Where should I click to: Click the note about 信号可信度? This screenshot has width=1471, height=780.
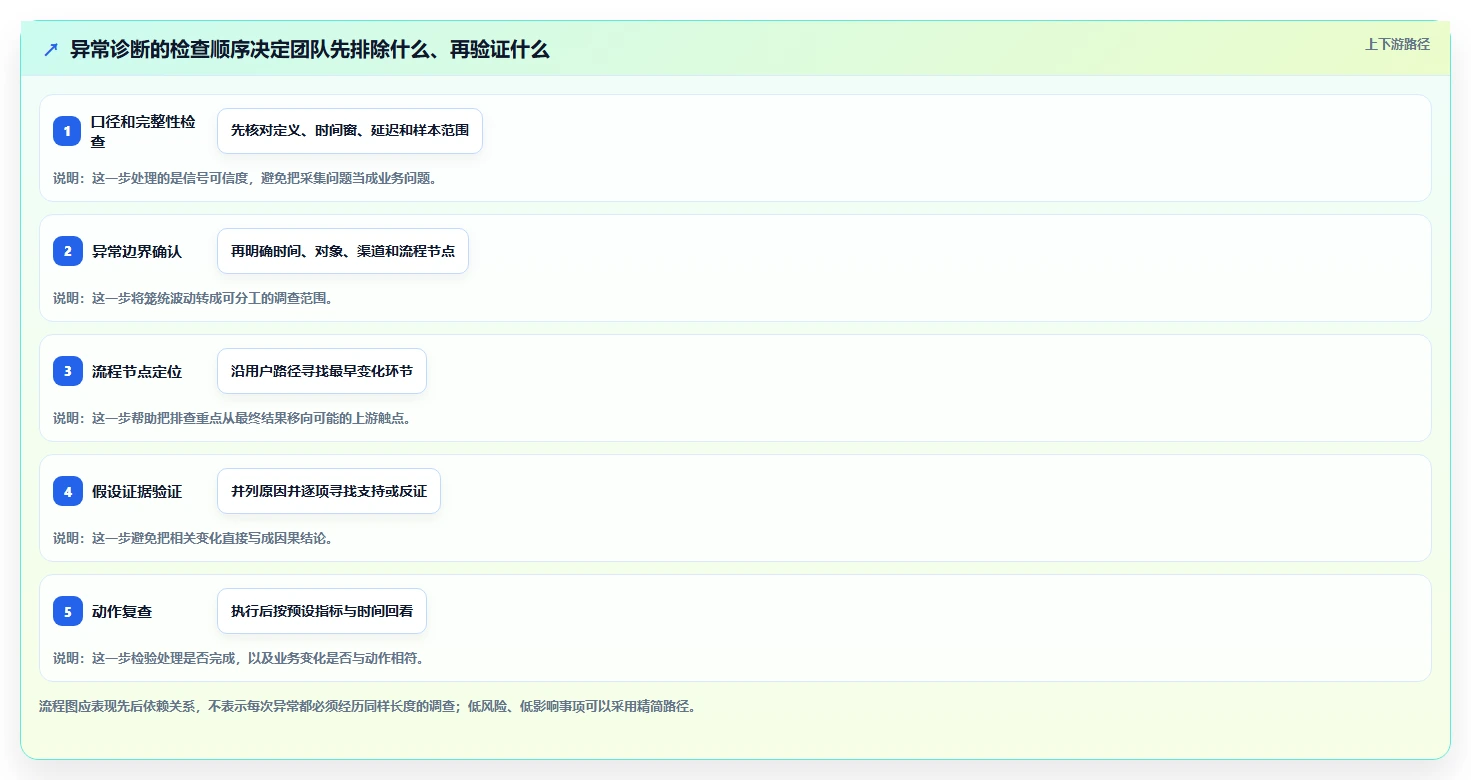pos(245,178)
